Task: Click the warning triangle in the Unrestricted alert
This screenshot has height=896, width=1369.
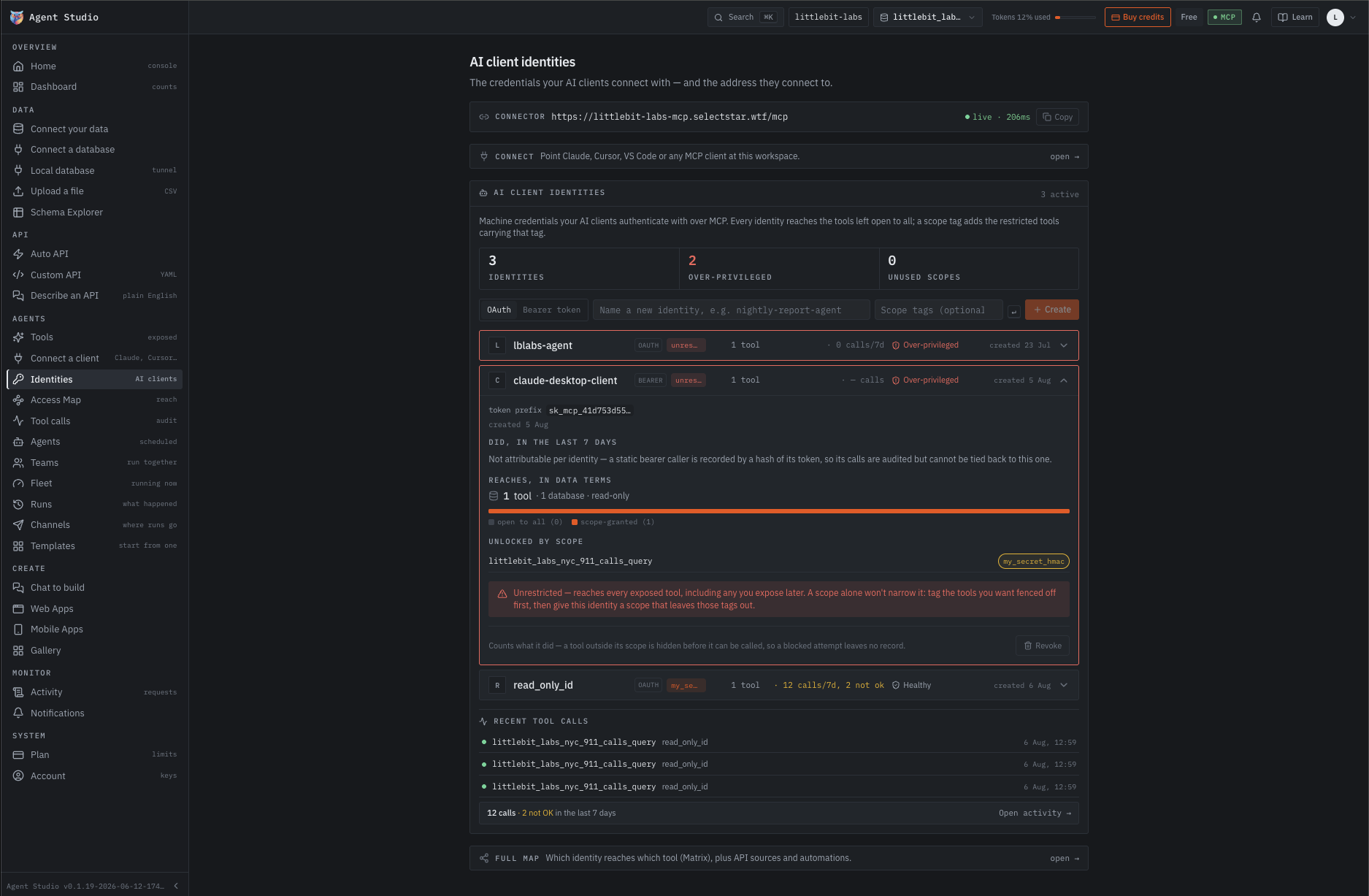Action: coord(502,594)
